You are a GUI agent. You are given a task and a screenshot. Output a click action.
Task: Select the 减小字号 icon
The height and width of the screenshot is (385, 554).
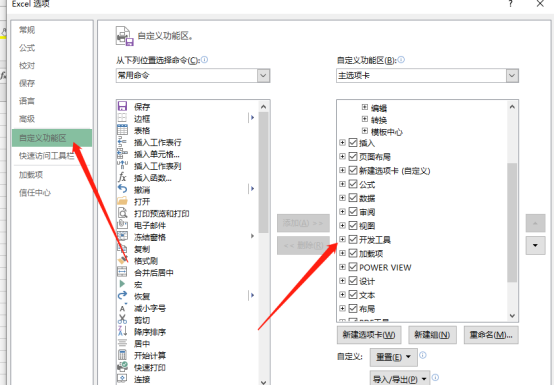122,308
